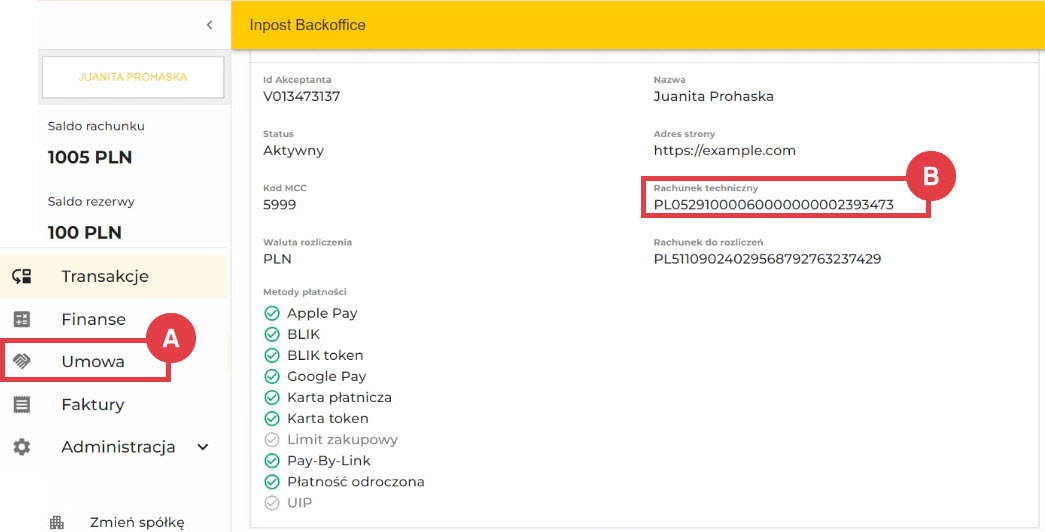
Task: Click the checkmark beside BLIK
Action: point(272,334)
